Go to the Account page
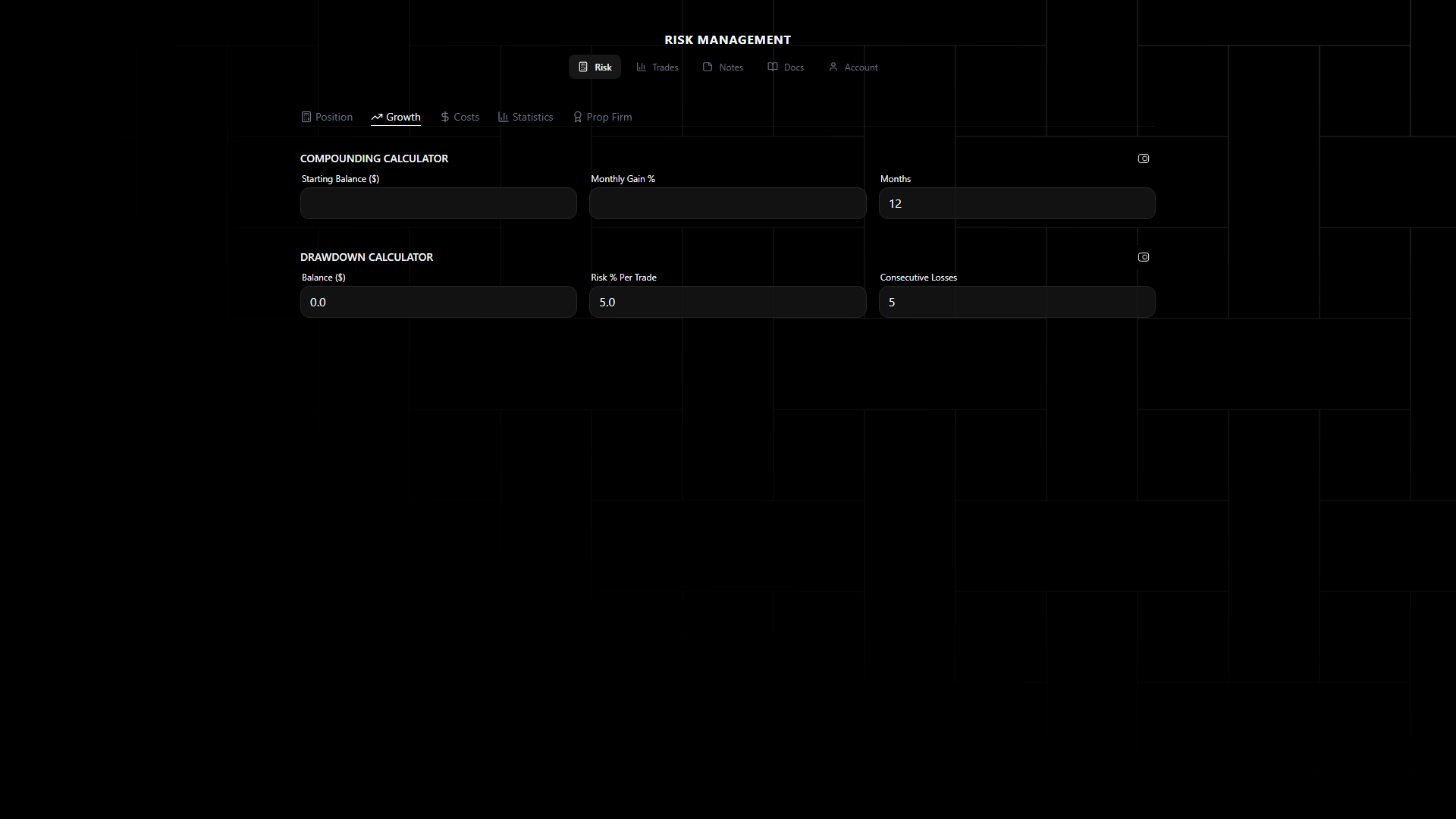Image resolution: width=1456 pixels, height=819 pixels. click(x=853, y=67)
